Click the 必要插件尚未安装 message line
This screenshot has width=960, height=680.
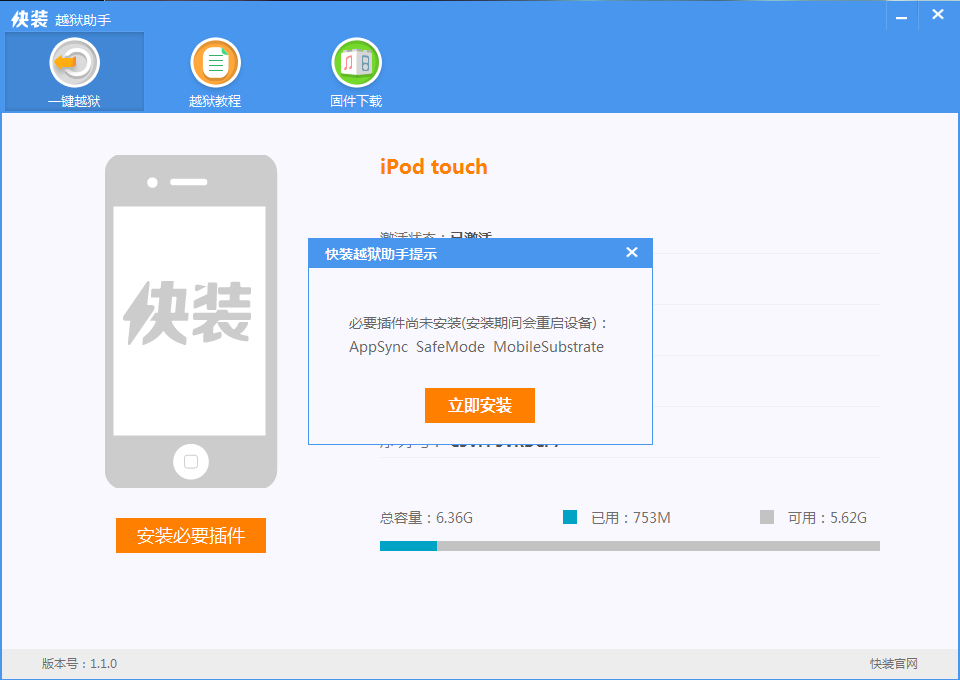pos(478,323)
